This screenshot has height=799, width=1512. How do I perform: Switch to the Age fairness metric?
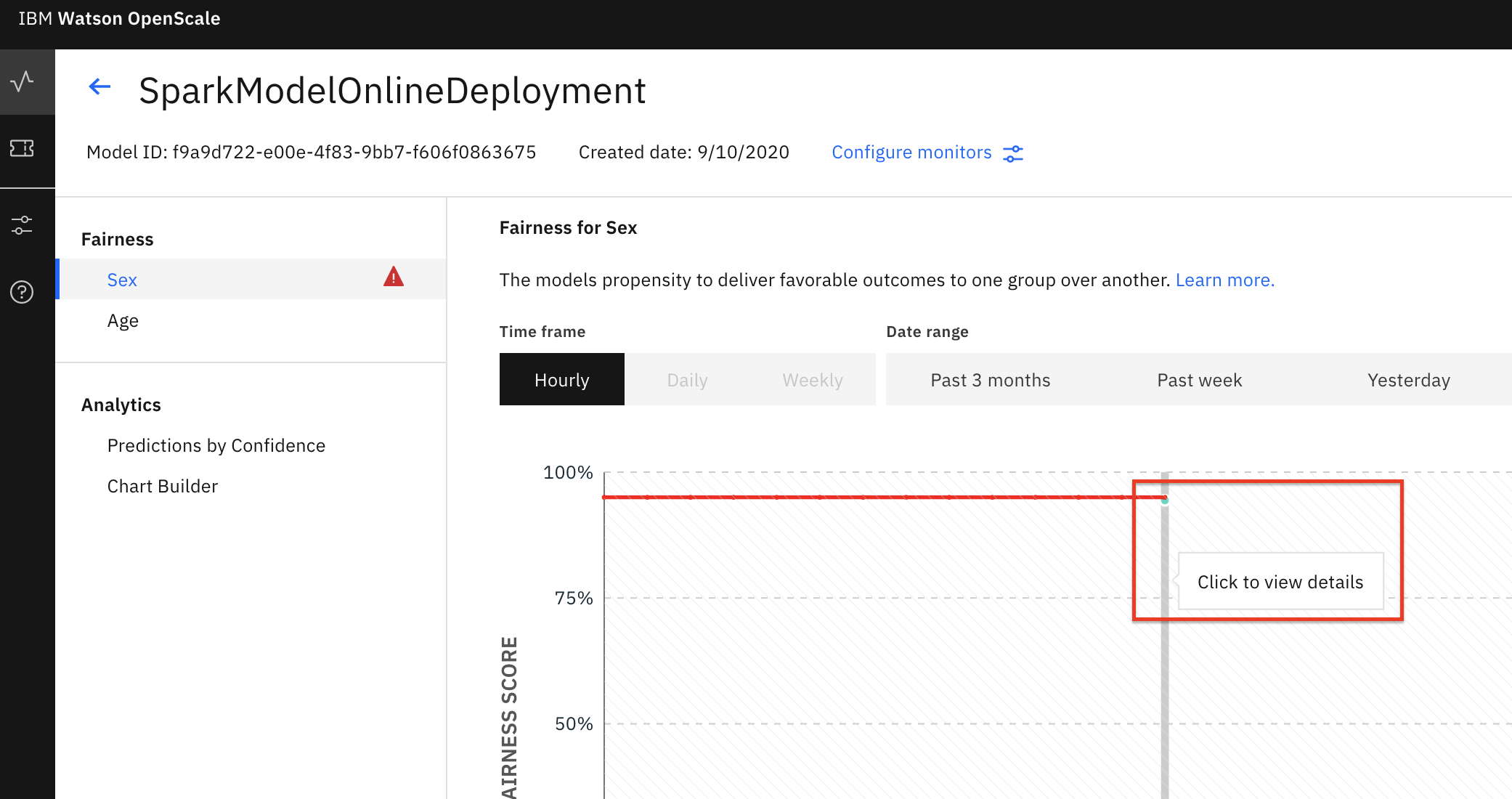pos(123,320)
